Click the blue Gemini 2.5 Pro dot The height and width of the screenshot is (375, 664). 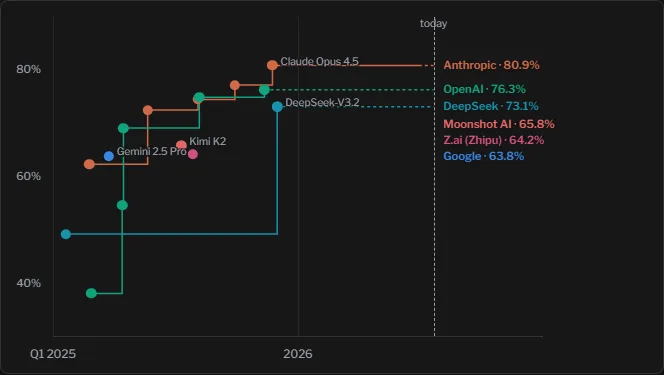pos(109,156)
